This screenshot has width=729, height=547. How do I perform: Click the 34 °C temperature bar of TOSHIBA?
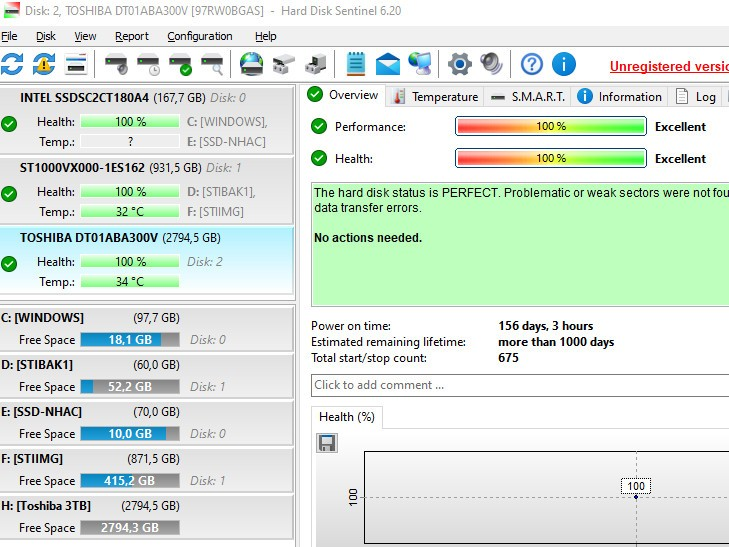point(130,282)
